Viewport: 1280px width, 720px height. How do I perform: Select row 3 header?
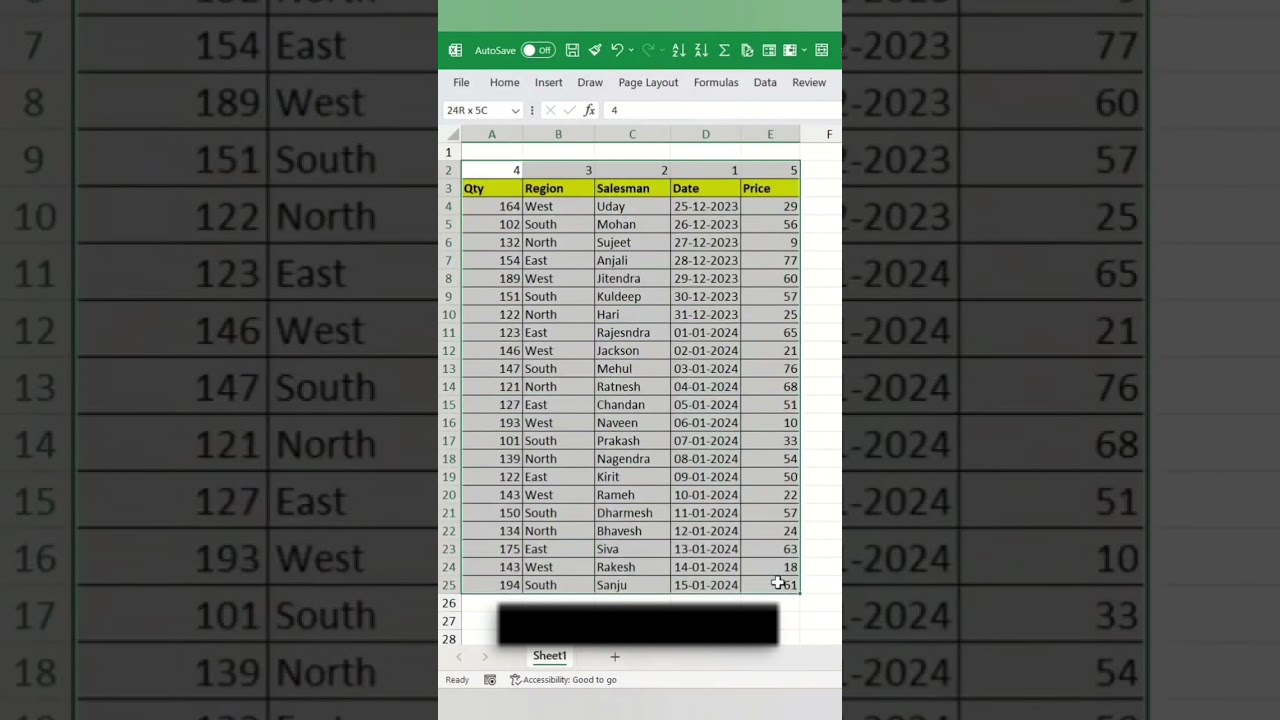pyautogui.click(x=449, y=188)
